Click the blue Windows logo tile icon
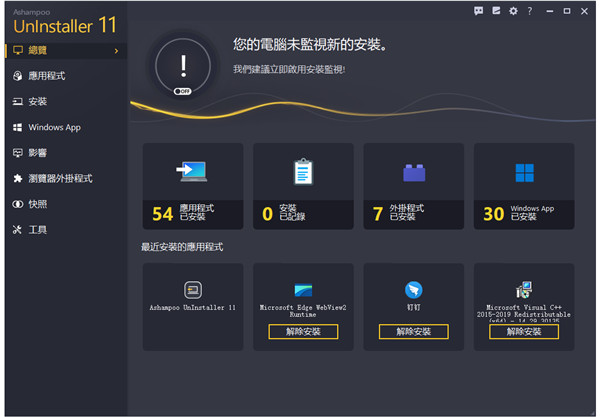Viewport: 600px width, 417px height. pos(525,173)
